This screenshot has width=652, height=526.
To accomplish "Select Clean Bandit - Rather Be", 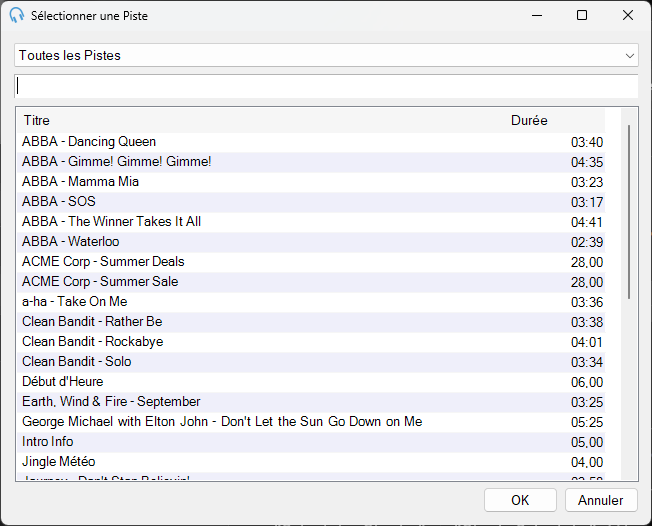I will (311, 322).
